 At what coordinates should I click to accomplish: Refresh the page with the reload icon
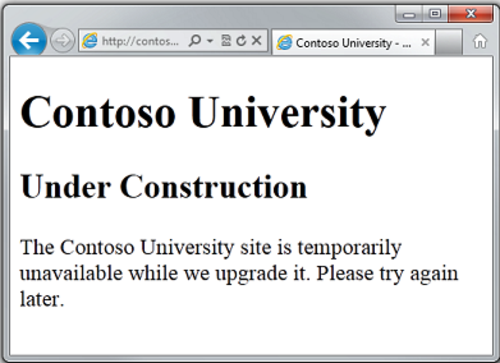click(x=241, y=41)
